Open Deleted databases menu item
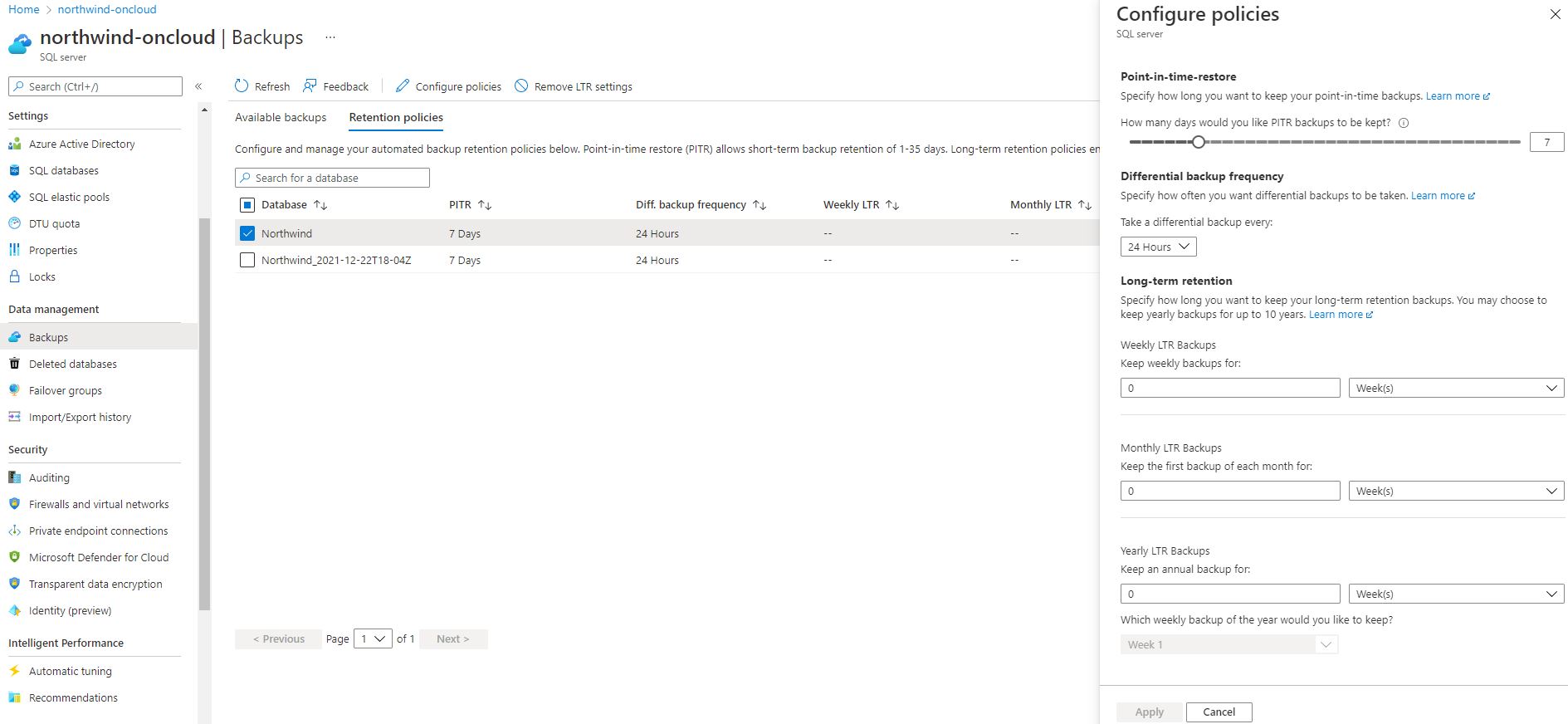Viewport: 1568px width, 724px height. pyautogui.click(x=73, y=364)
